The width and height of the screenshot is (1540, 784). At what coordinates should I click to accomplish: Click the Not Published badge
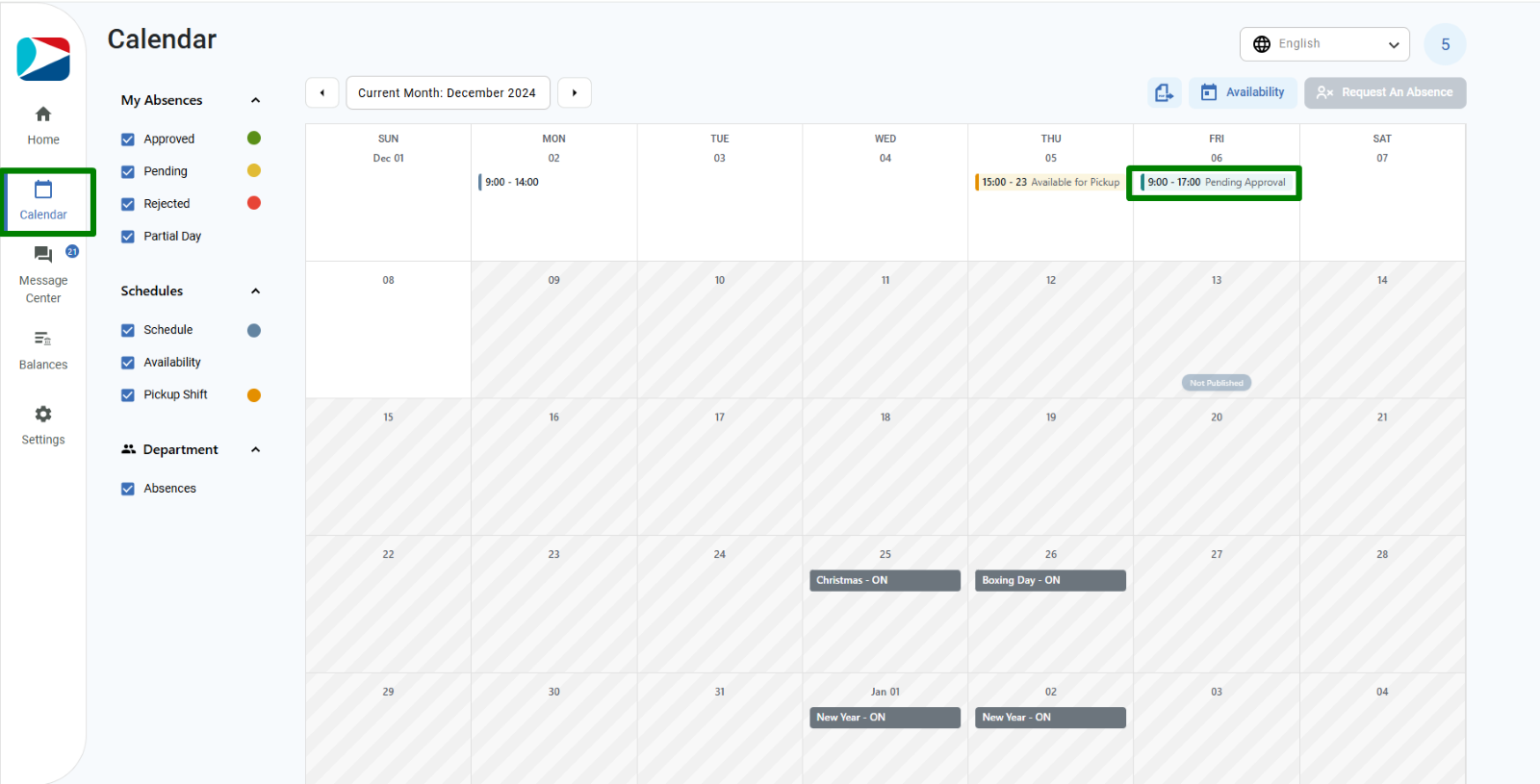(x=1217, y=383)
